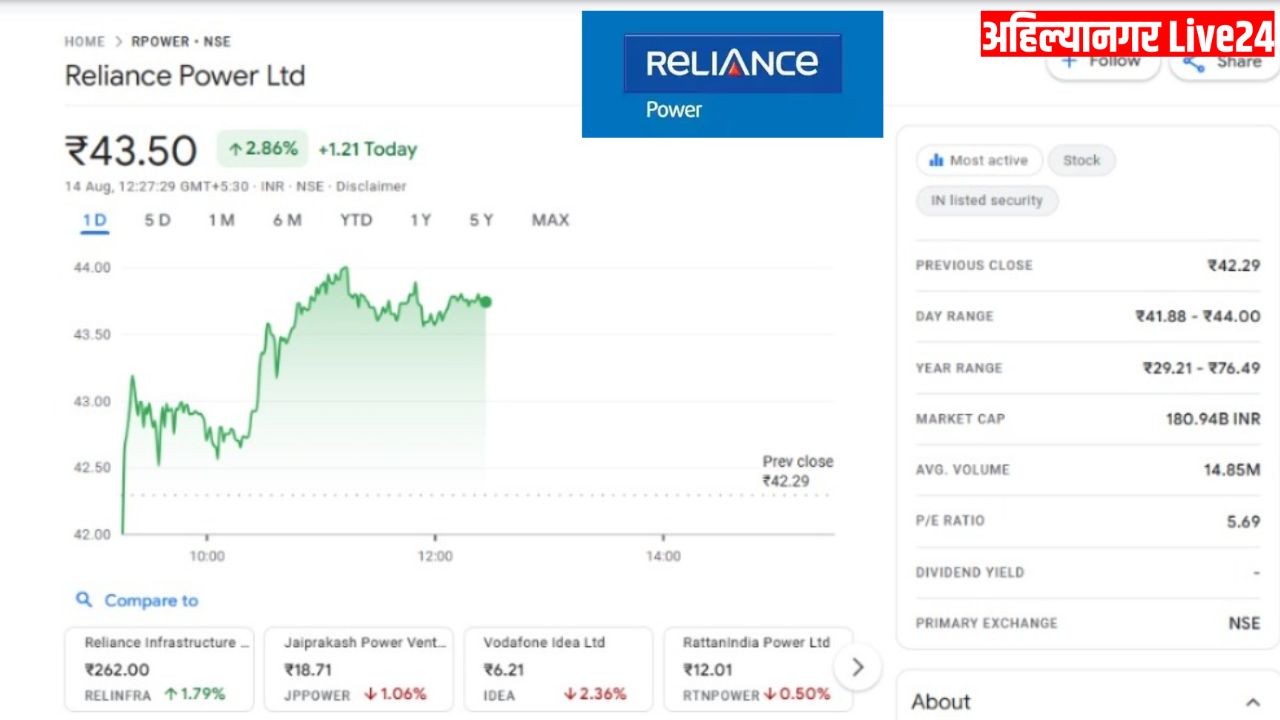Click the HOME breadcrumb link
Screen dimensions: 1280x720
coord(84,42)
